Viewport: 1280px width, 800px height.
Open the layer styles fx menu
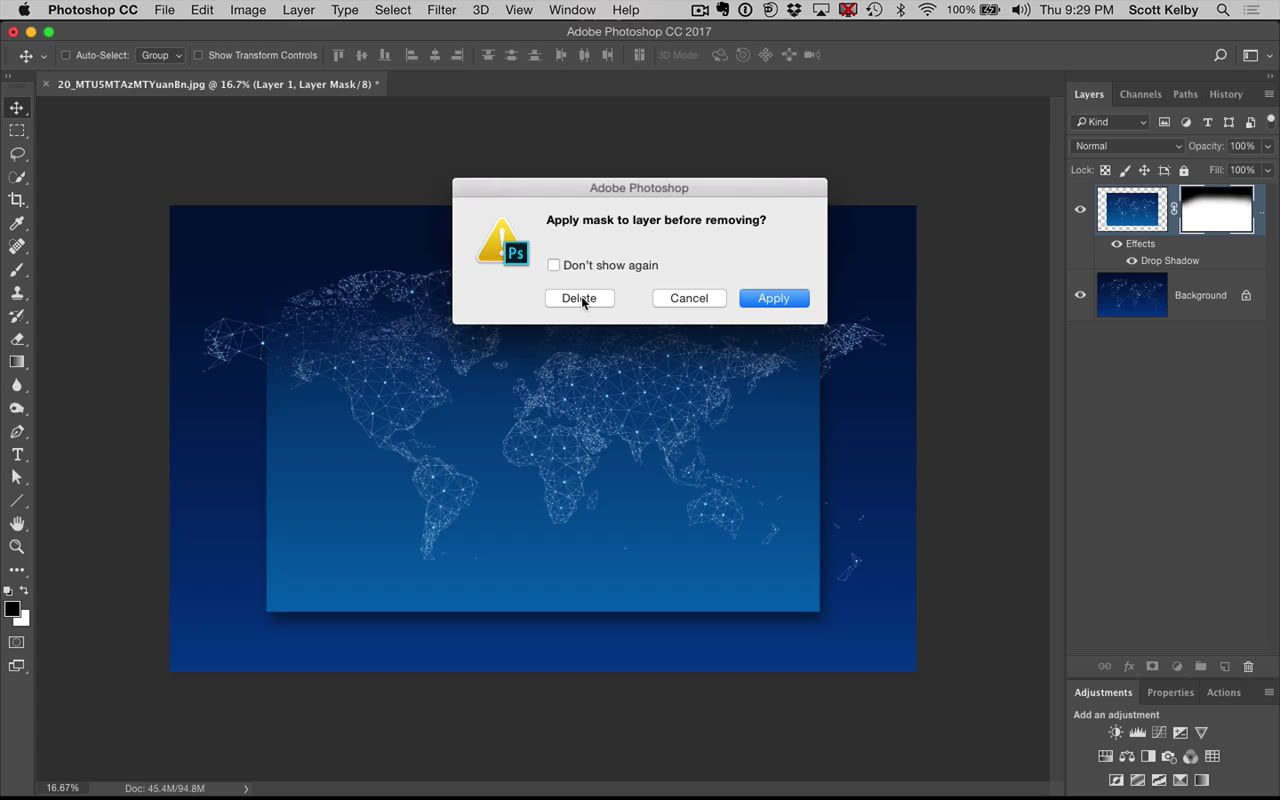click(1129, 666)
